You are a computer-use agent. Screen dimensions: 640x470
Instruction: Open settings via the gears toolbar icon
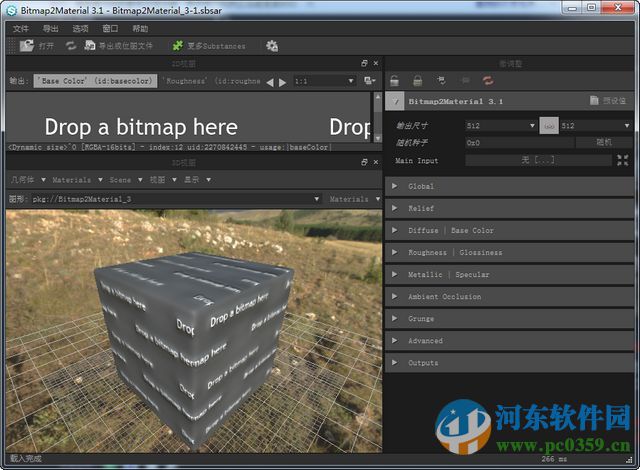pos(272,46)
